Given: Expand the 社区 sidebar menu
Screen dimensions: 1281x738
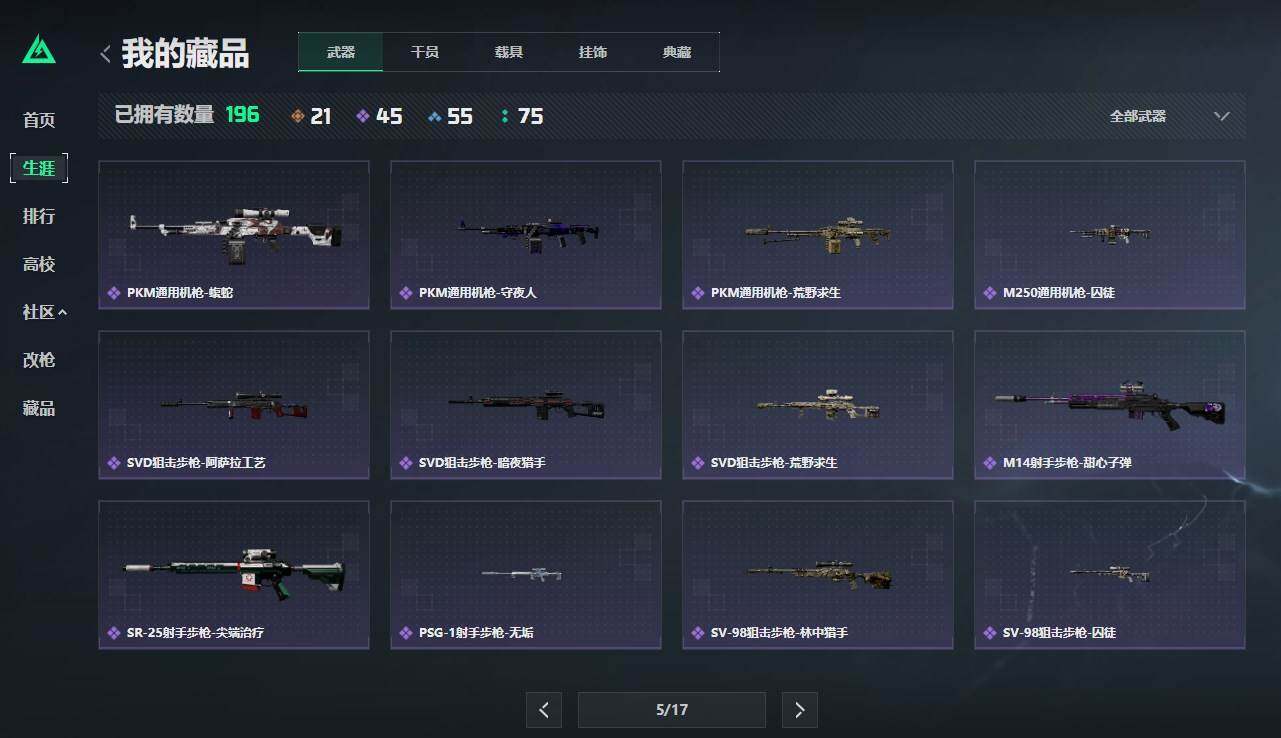Looking at the screenshot, I should point(44,312).
